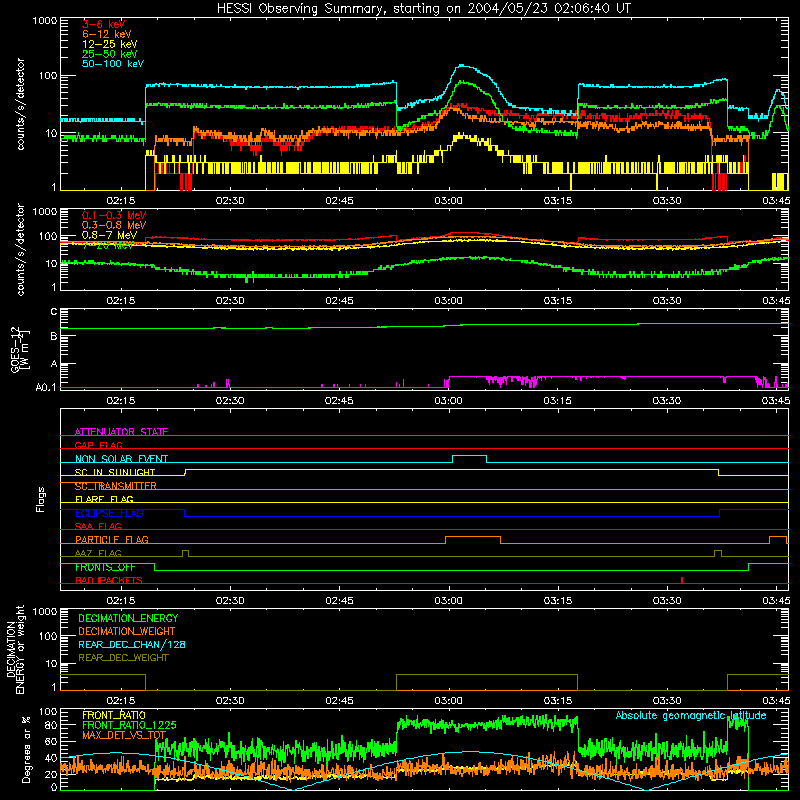Click the DECIMATION_ENERGY legend label

[128, 618]
